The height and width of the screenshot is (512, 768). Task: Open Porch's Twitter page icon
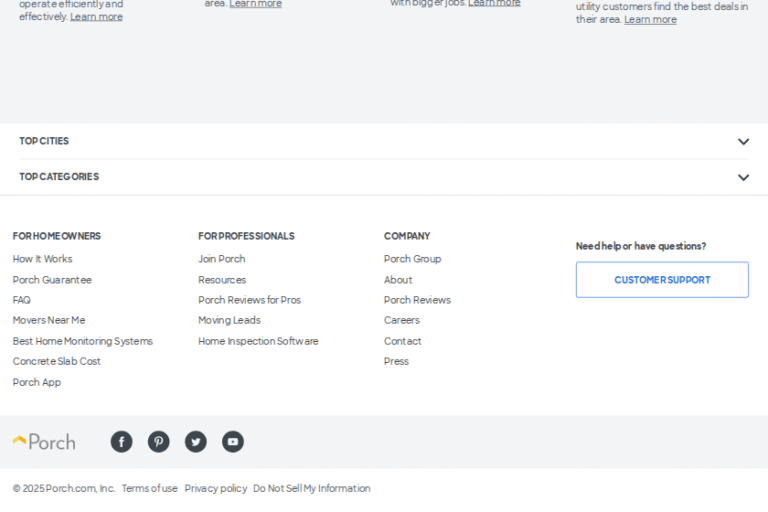pyautogui.click(x=196, y=442)
